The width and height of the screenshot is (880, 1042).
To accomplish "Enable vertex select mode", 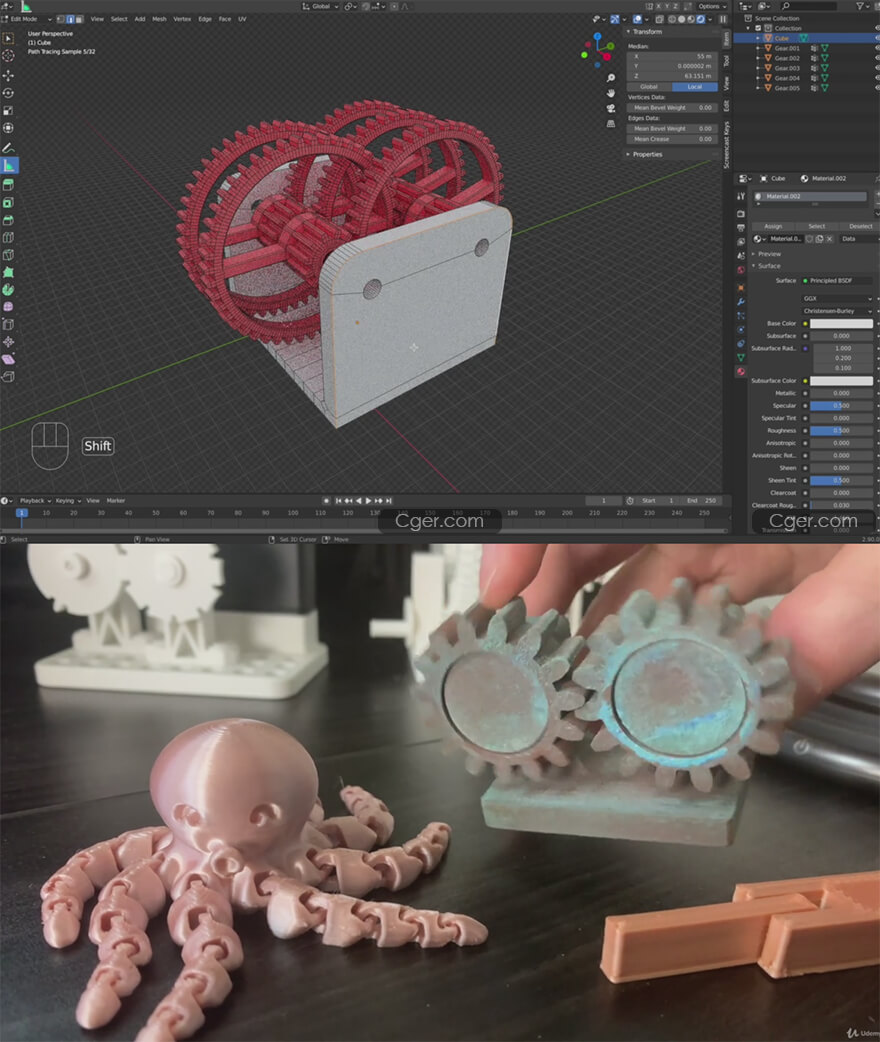I will [x=60, y=19].
